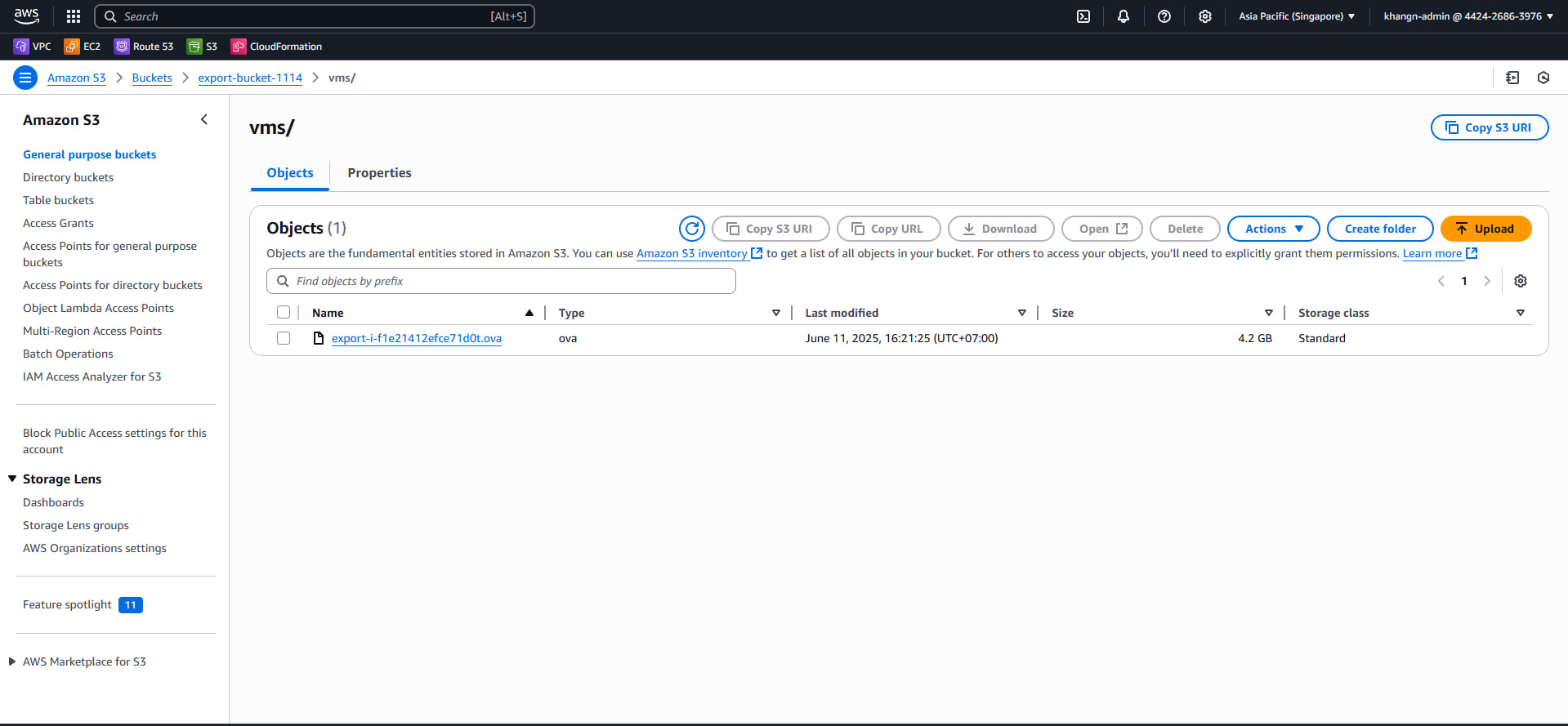Select all objects checkbox in header

(x=284, y=312)
